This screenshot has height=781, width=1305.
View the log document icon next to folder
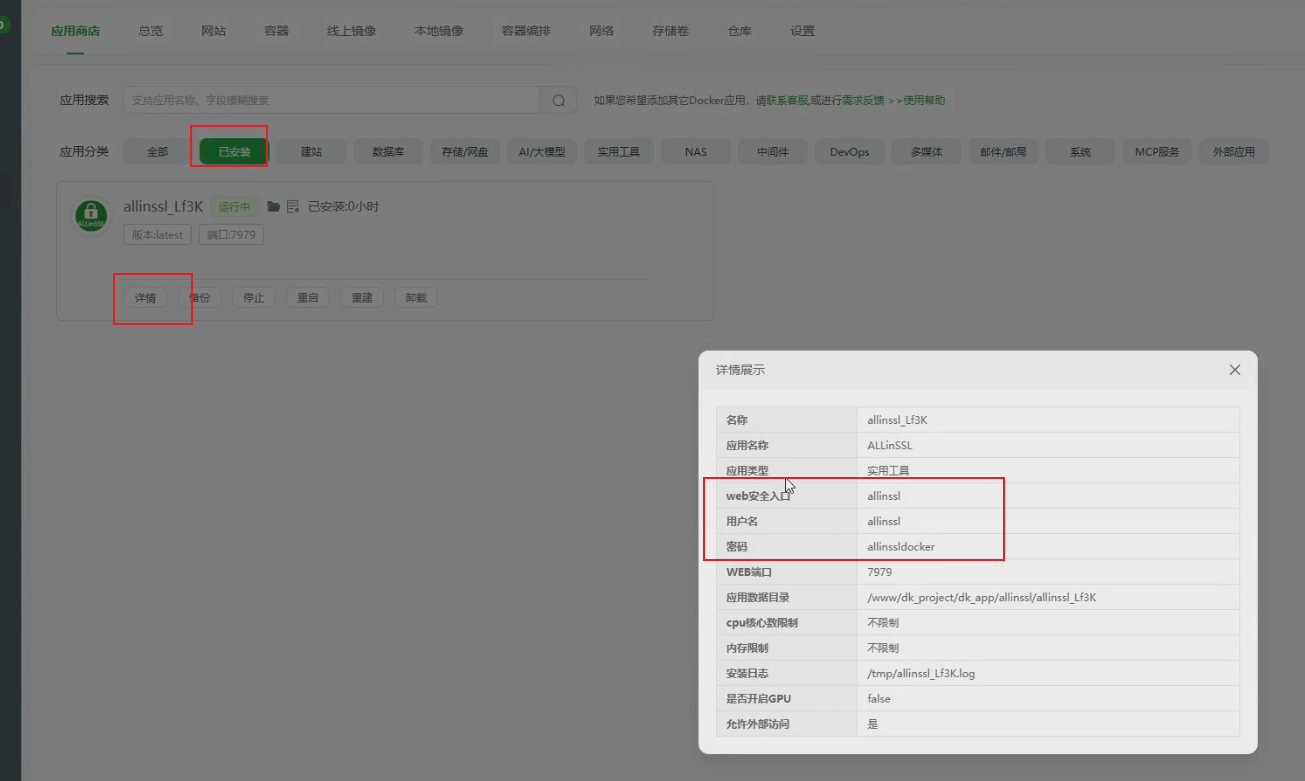[x=292, y=206]
